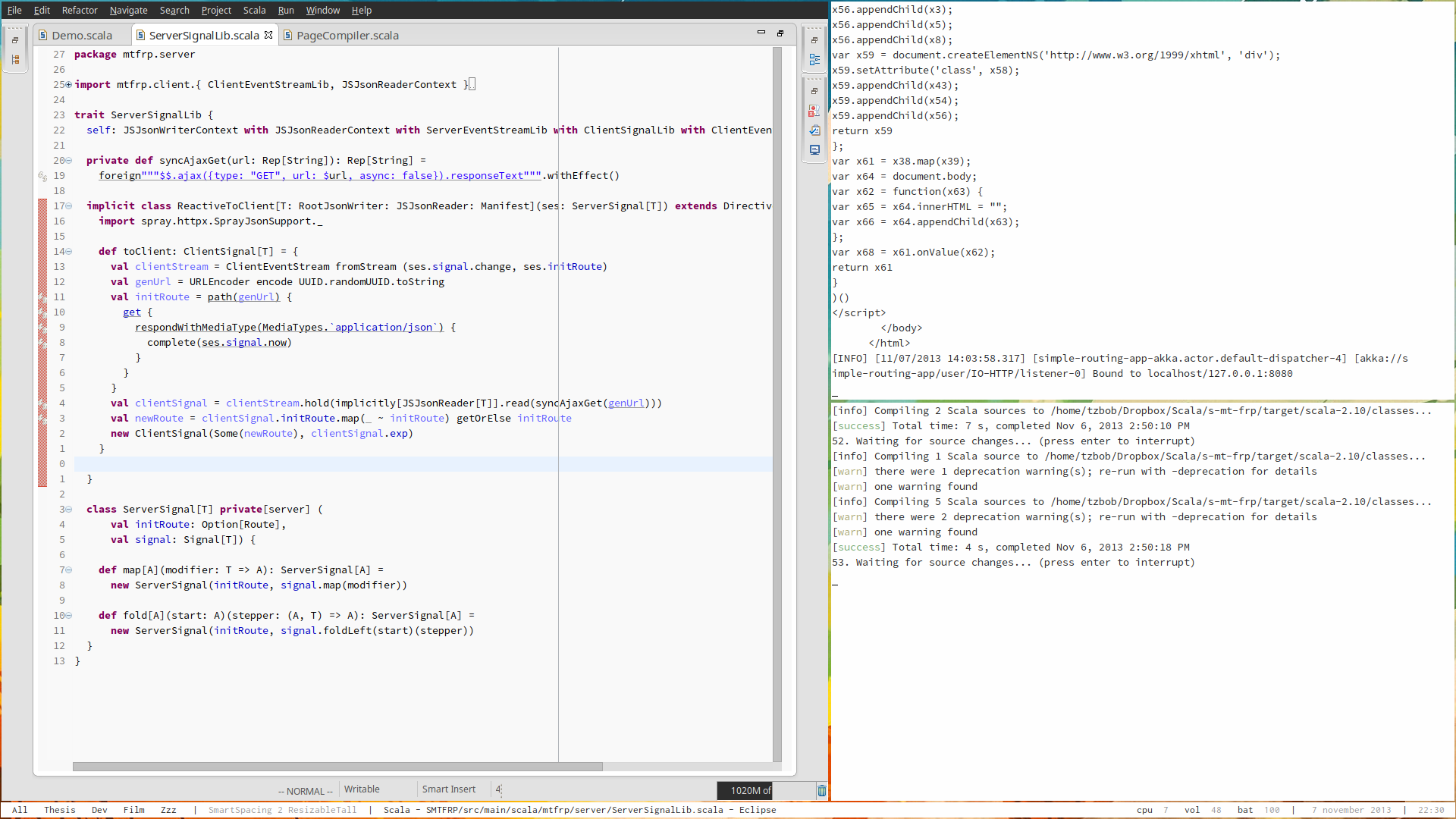
Task: Click the error marker icon on line 17
Action: coord(41,206)
